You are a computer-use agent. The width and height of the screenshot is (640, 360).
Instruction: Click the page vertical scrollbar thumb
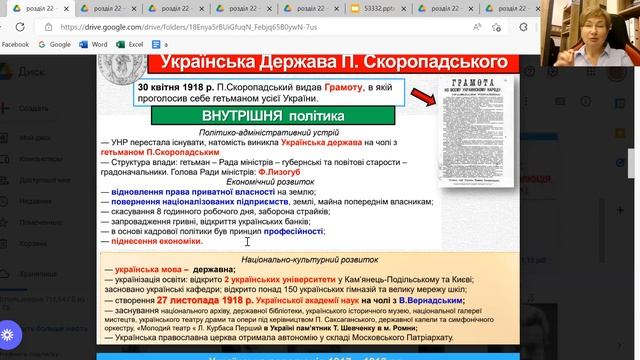coord(632,164)
